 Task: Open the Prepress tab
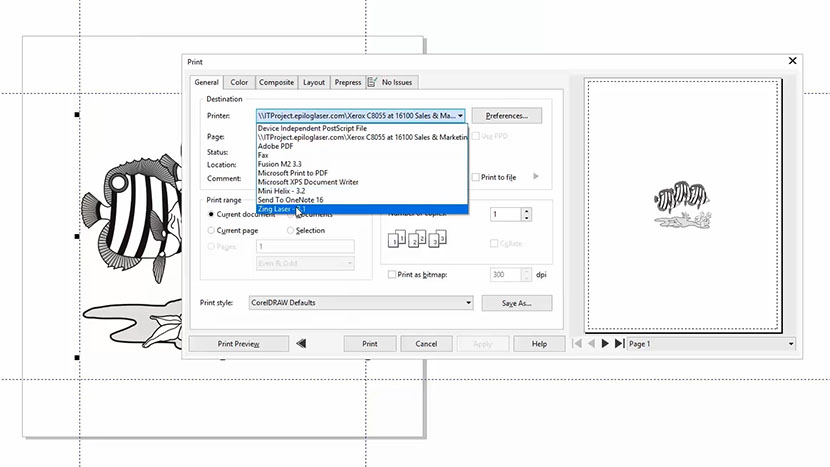[x=348, y=82]
